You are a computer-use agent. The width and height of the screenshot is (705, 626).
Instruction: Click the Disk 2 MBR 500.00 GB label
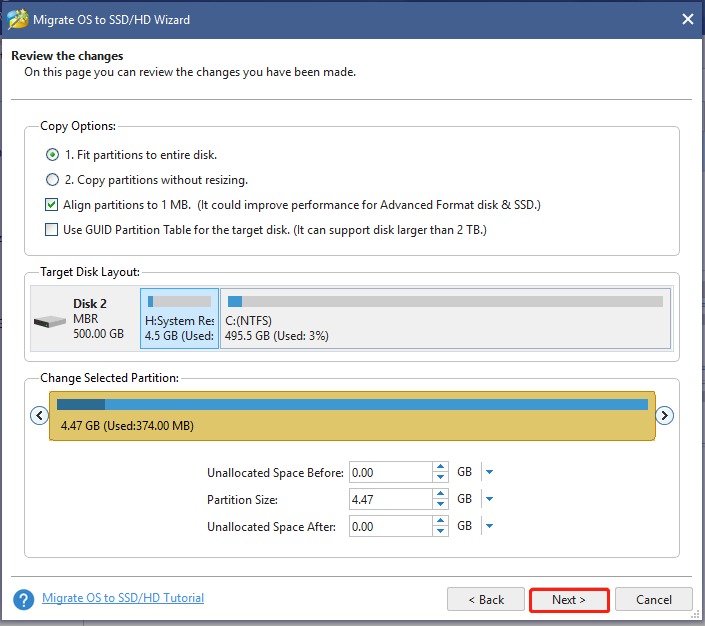[98, 318]
